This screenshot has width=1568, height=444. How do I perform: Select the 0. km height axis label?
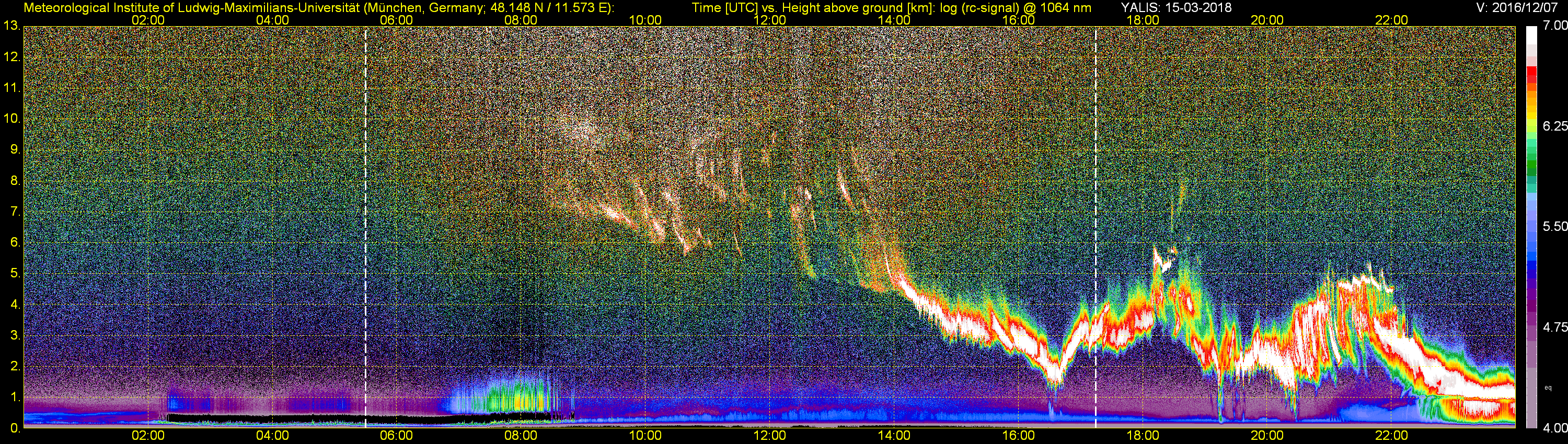(15, 428)
